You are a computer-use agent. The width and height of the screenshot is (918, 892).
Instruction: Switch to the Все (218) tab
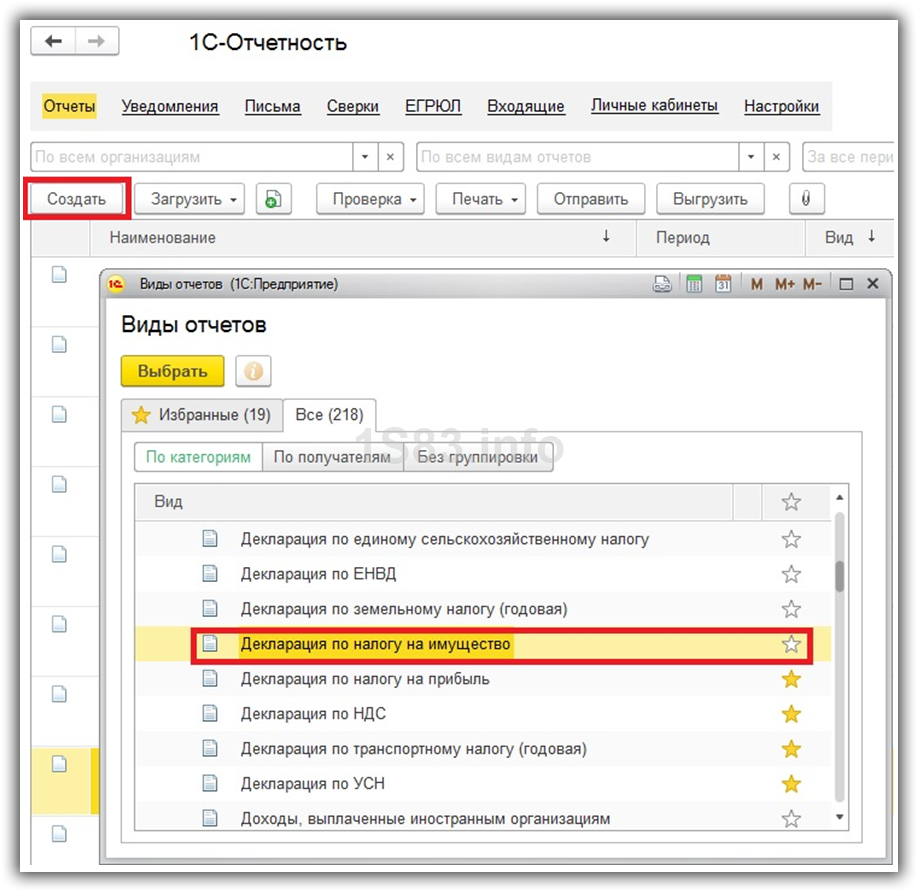(330, 415)
